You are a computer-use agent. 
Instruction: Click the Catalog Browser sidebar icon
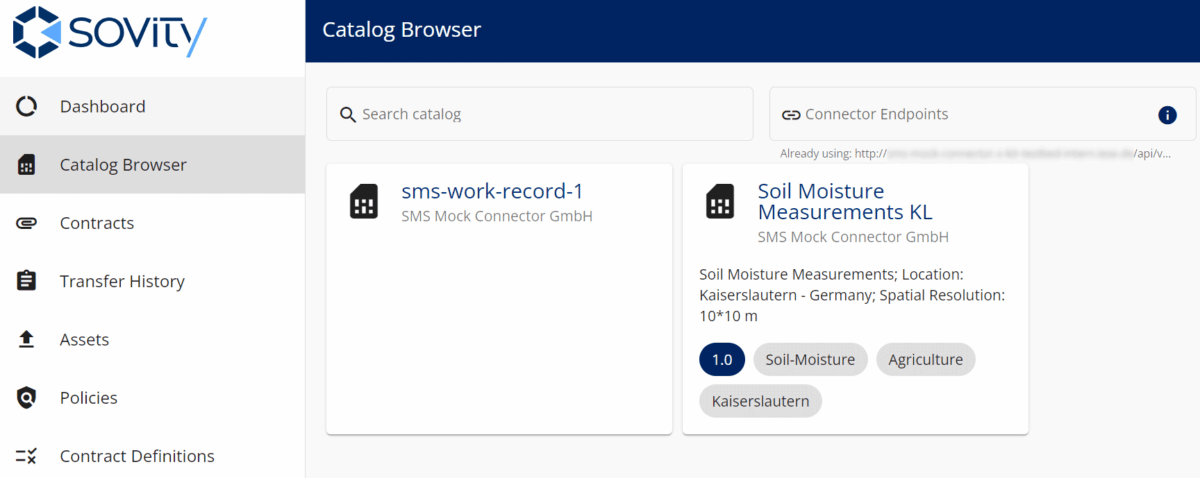[27, 165]
